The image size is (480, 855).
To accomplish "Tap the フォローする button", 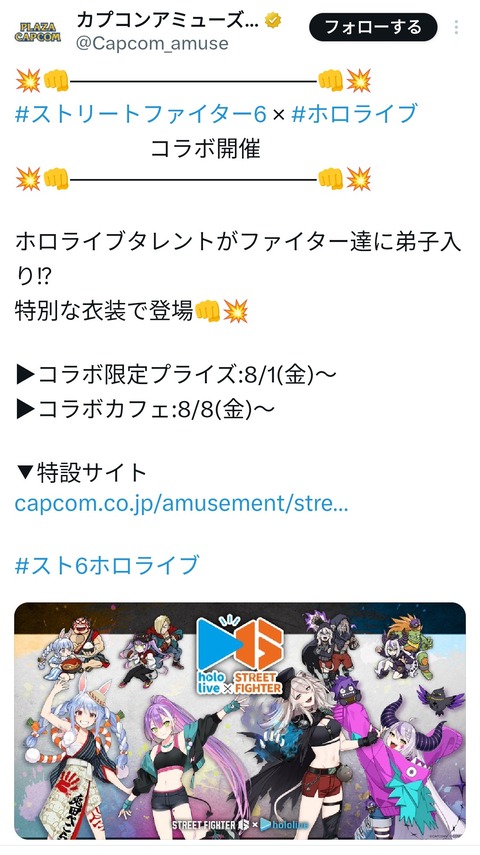I will point(373,27).
